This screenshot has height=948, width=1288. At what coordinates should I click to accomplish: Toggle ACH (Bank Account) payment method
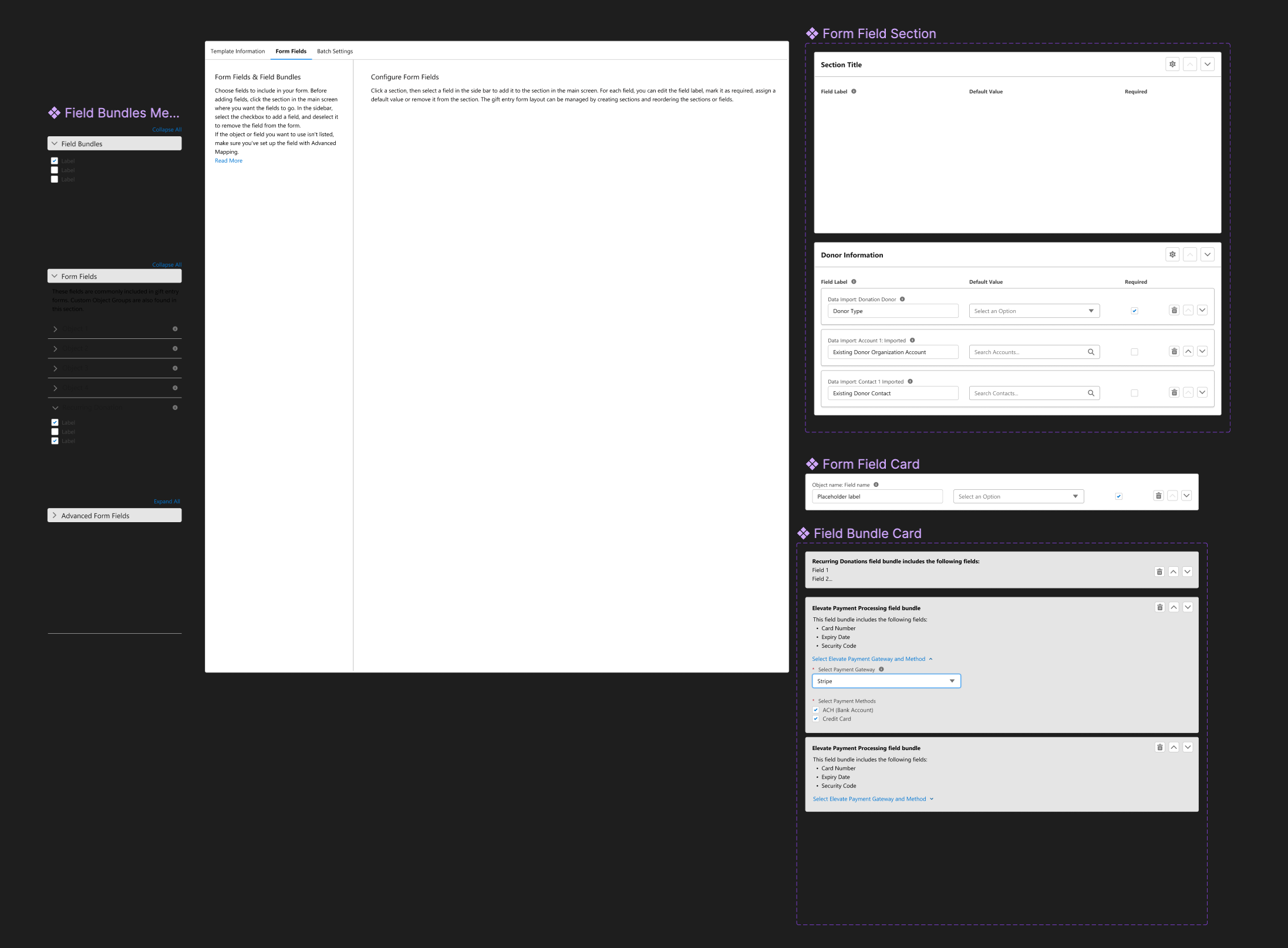coord(816,710)
